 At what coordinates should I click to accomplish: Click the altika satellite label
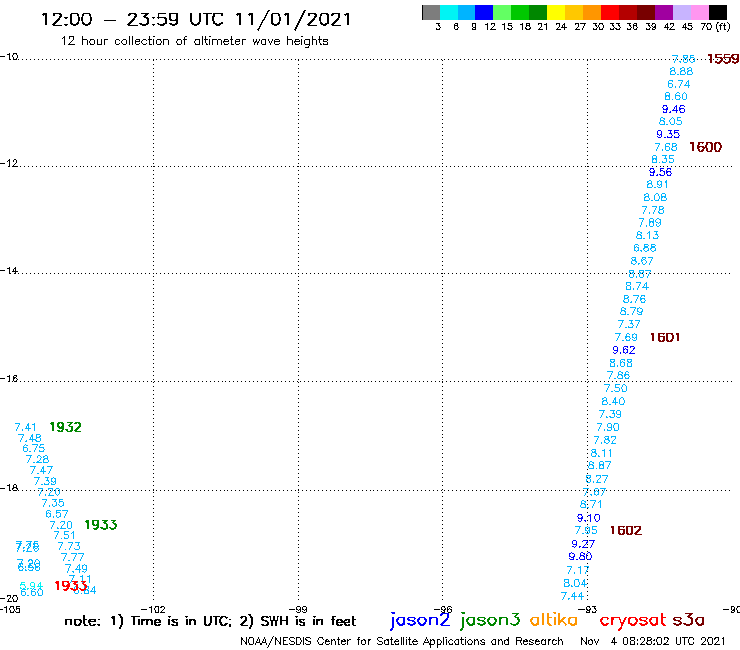[x=554, y=620]
